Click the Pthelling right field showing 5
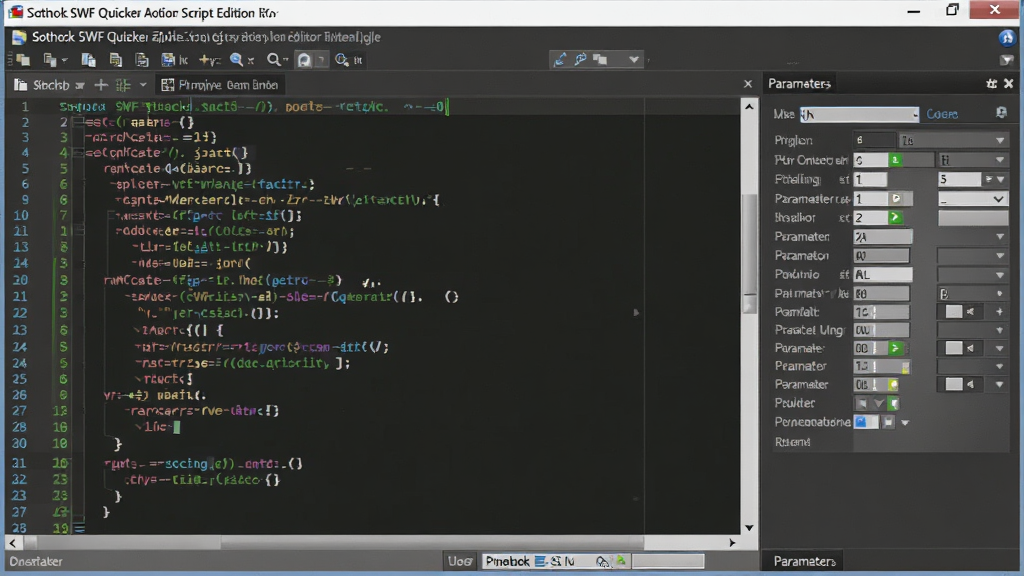Image resolution: width=1024 pixels, height=576 pixels. pyautogui.click(x=959, y=179)
